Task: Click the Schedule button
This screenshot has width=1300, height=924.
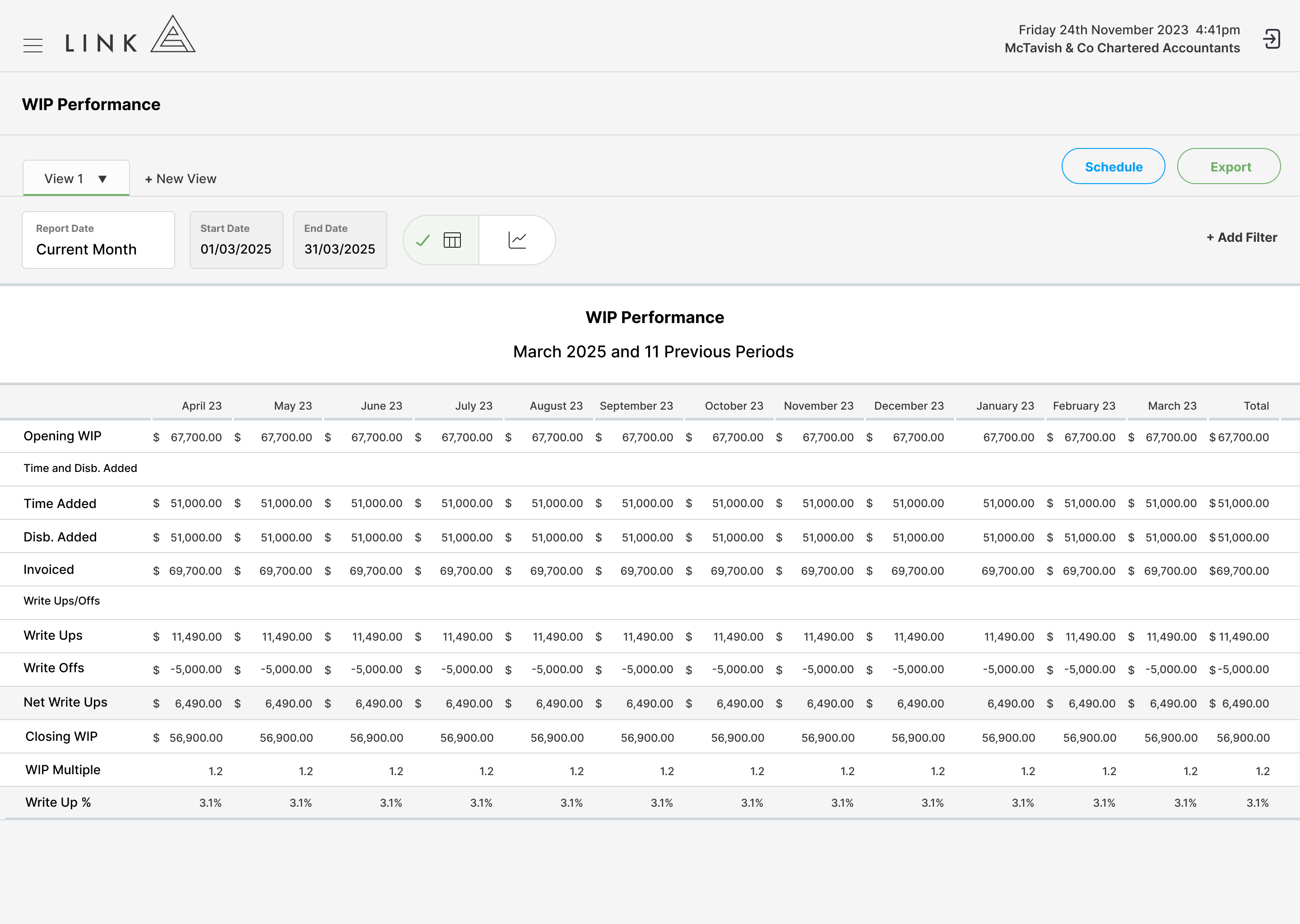Action: tap(1113, 166)
